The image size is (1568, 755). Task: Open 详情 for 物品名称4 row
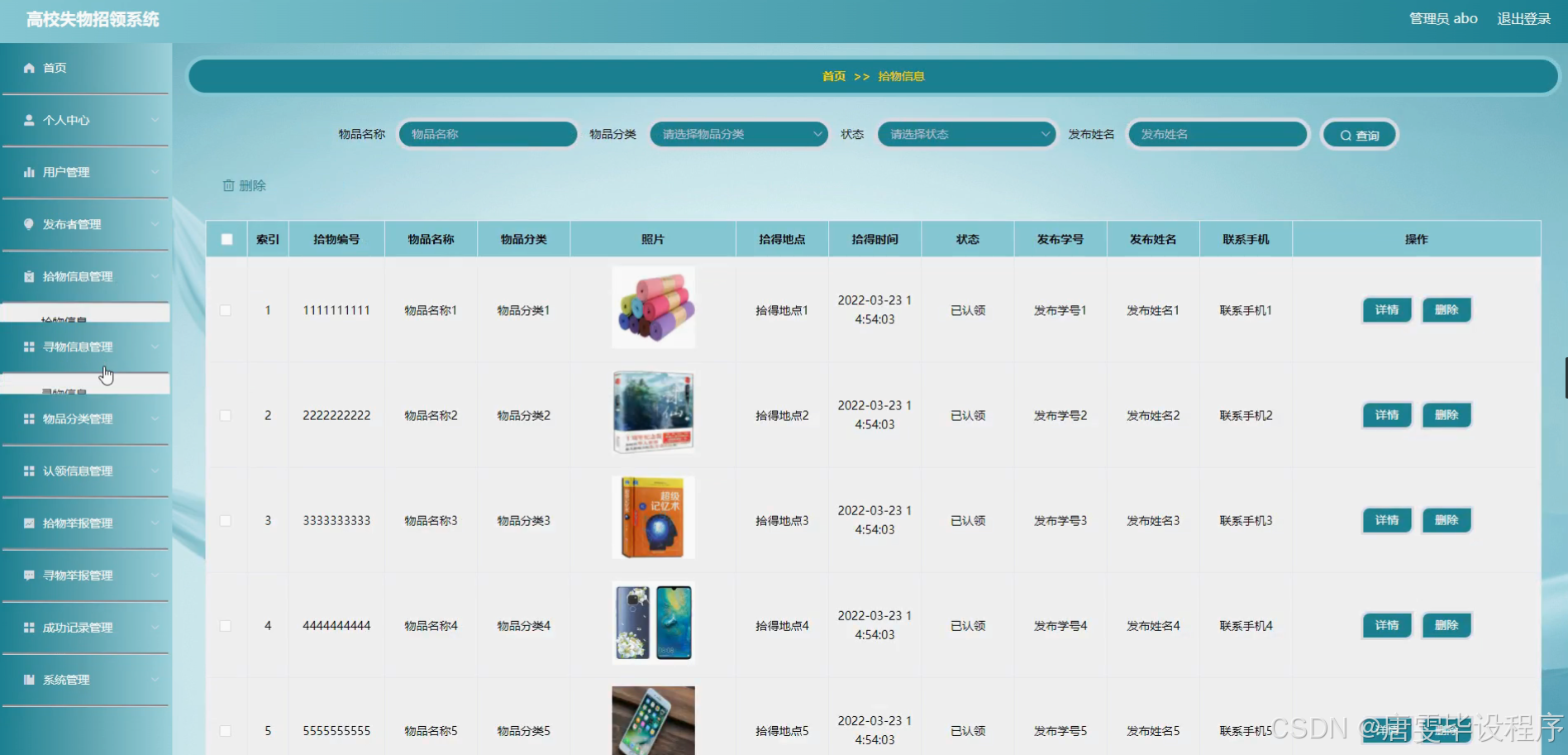tap(1387, 625)
